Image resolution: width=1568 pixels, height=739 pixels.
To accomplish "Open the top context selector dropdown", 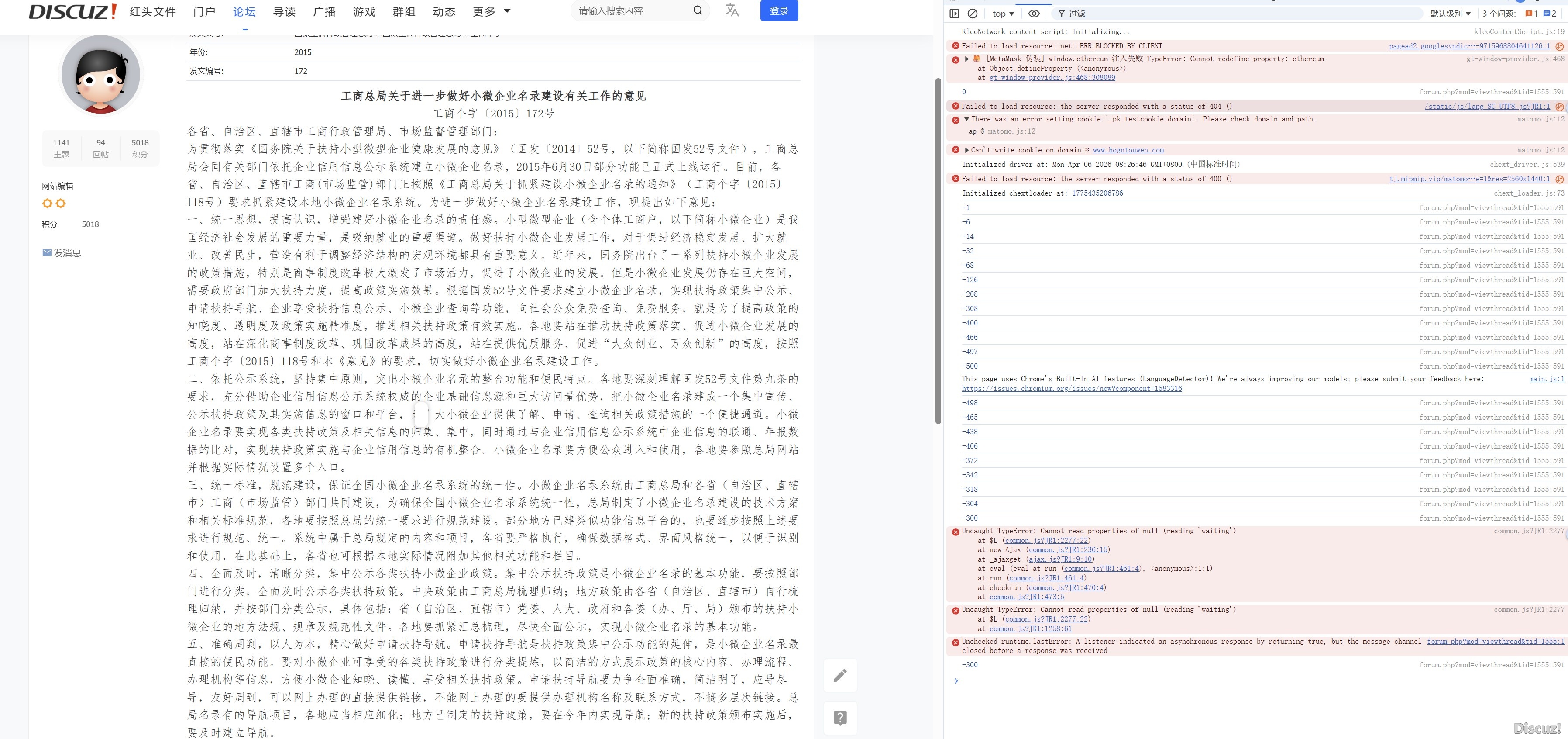I will point(1003,14).
